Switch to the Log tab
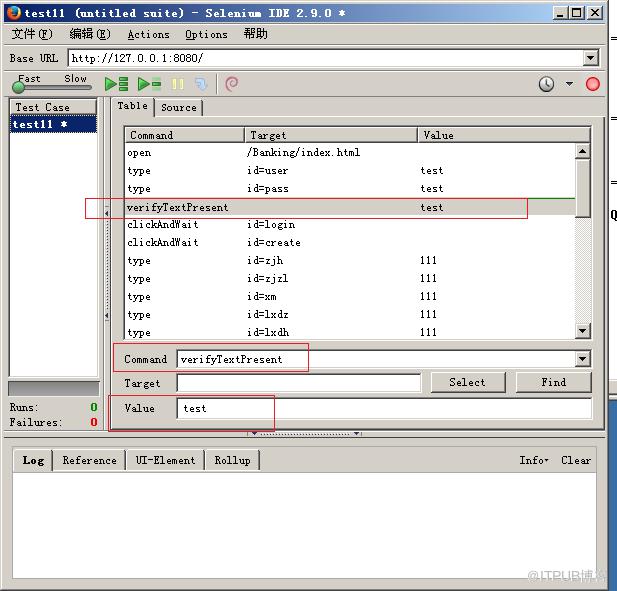Image resolution: width=617 pixels, height=591 pixels. [33, 460]
